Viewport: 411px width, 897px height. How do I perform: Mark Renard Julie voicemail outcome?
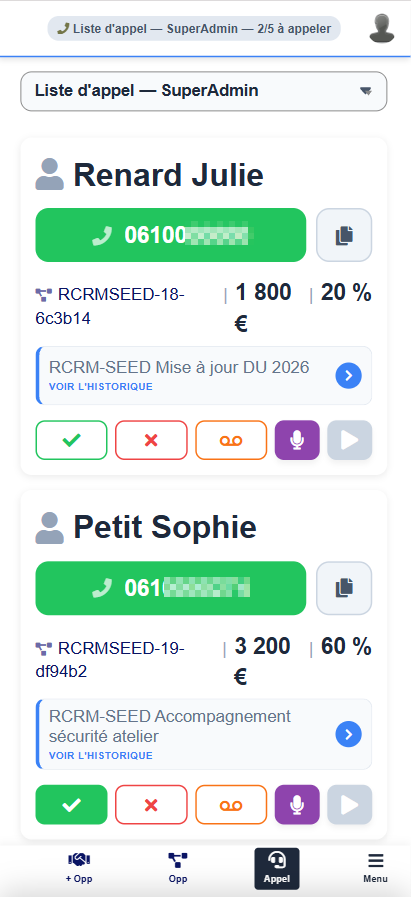(231, 440)
